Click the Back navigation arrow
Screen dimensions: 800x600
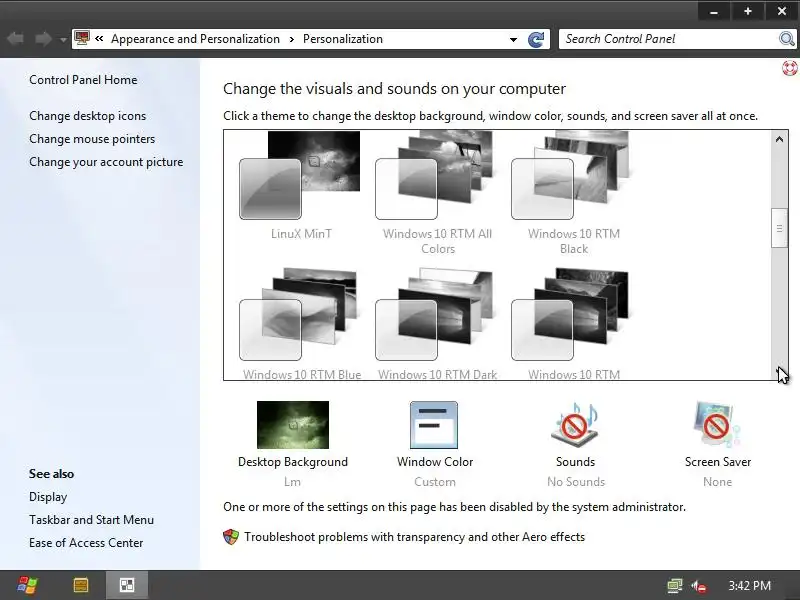(x=15, y=39)
